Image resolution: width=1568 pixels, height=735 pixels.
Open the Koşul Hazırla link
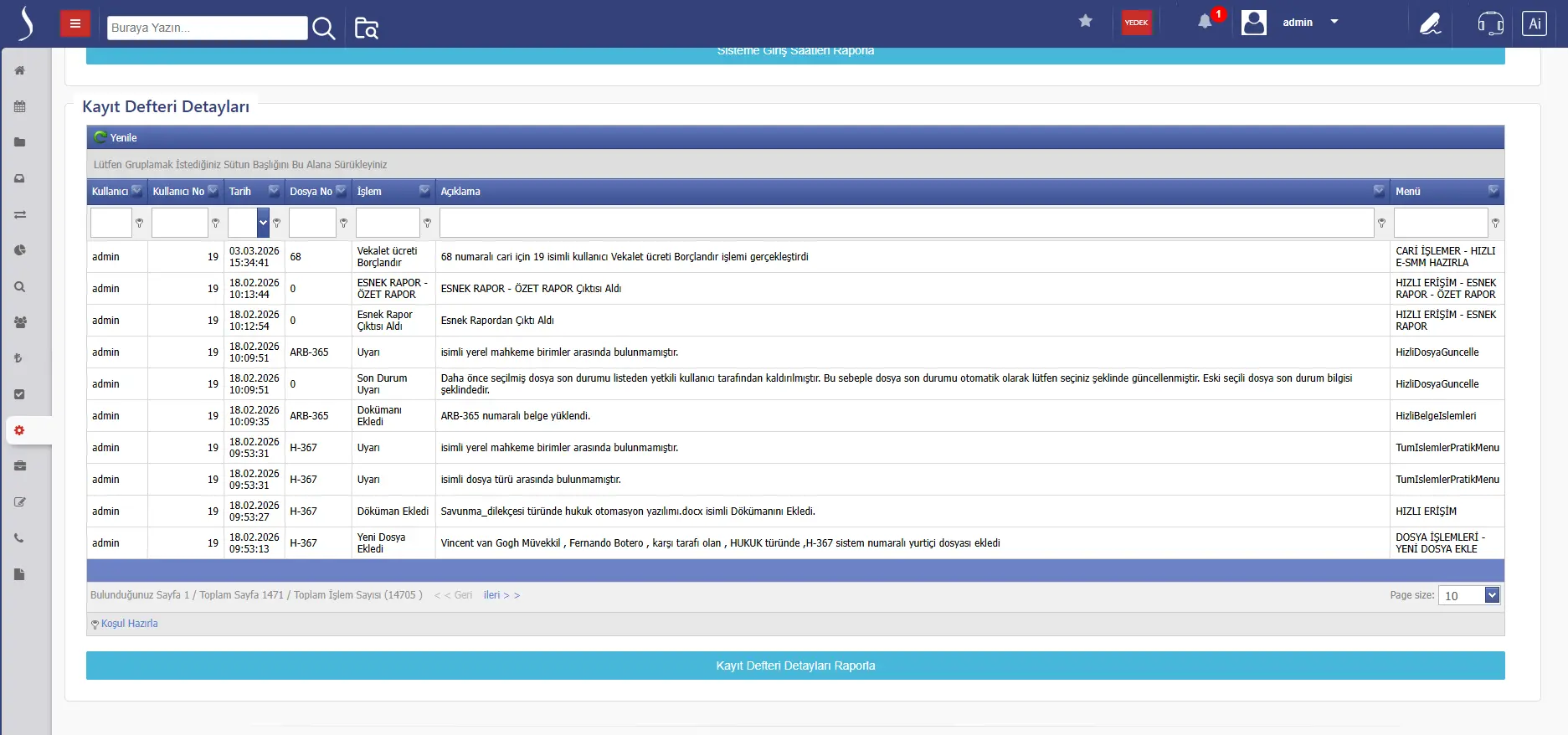pos(129,624)
